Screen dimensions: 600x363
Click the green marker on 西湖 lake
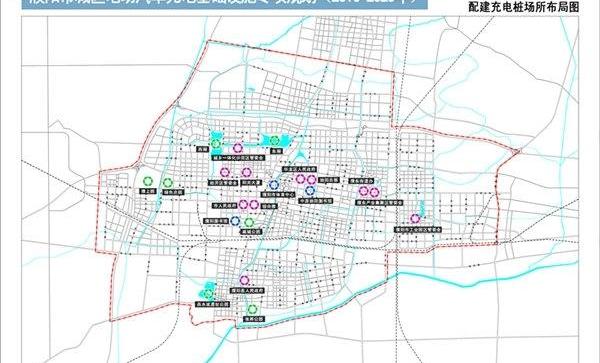(216, 144)
